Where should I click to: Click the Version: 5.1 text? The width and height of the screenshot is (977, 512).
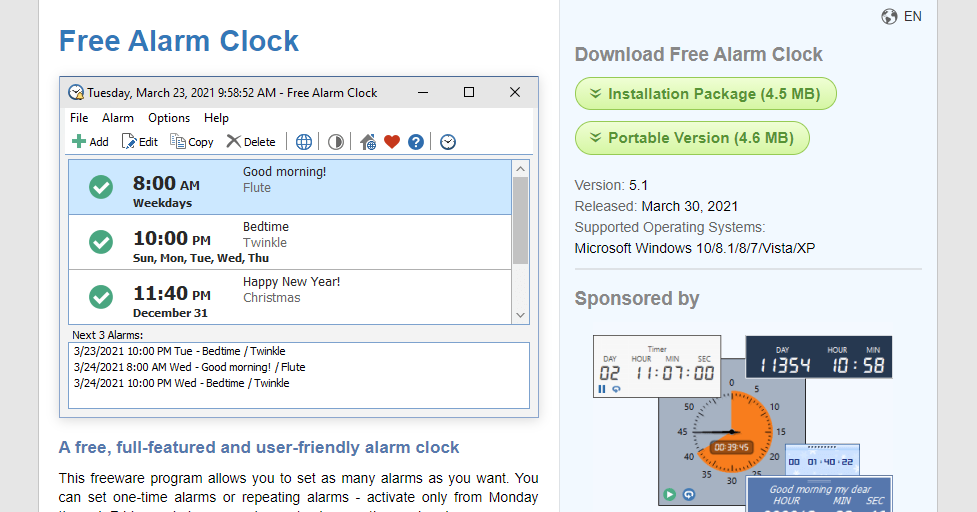click(x=611, y=185)
